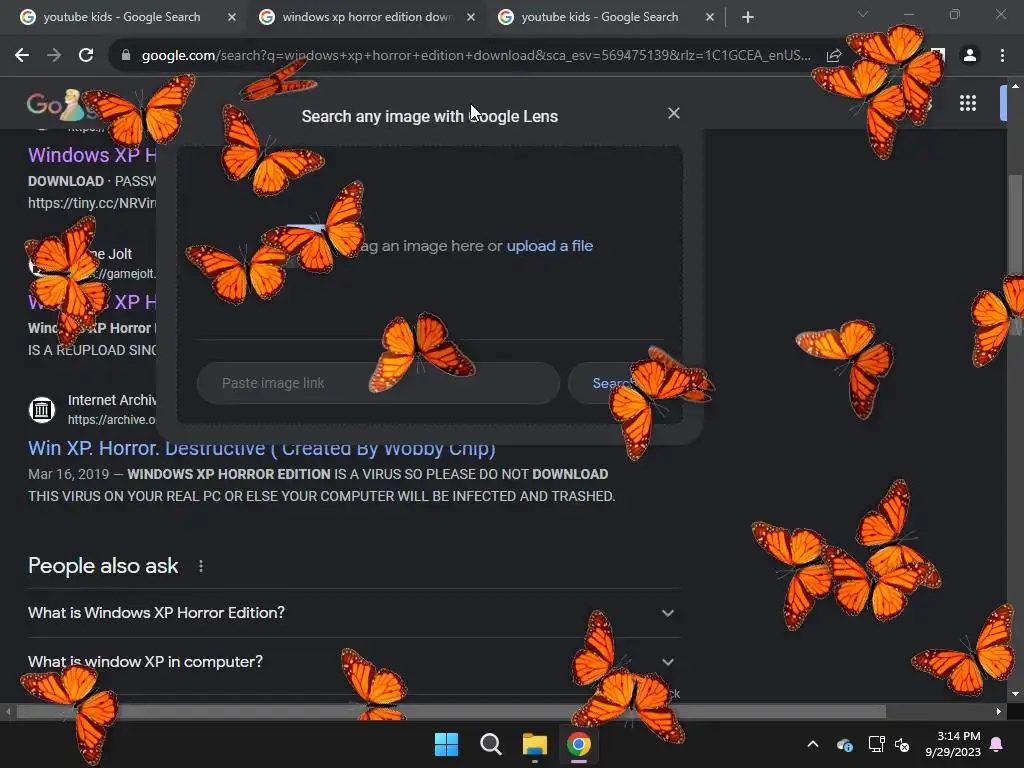Click Chrome icon in taskbar
This screenshot has width=1024, height=768.
[579, 744]
